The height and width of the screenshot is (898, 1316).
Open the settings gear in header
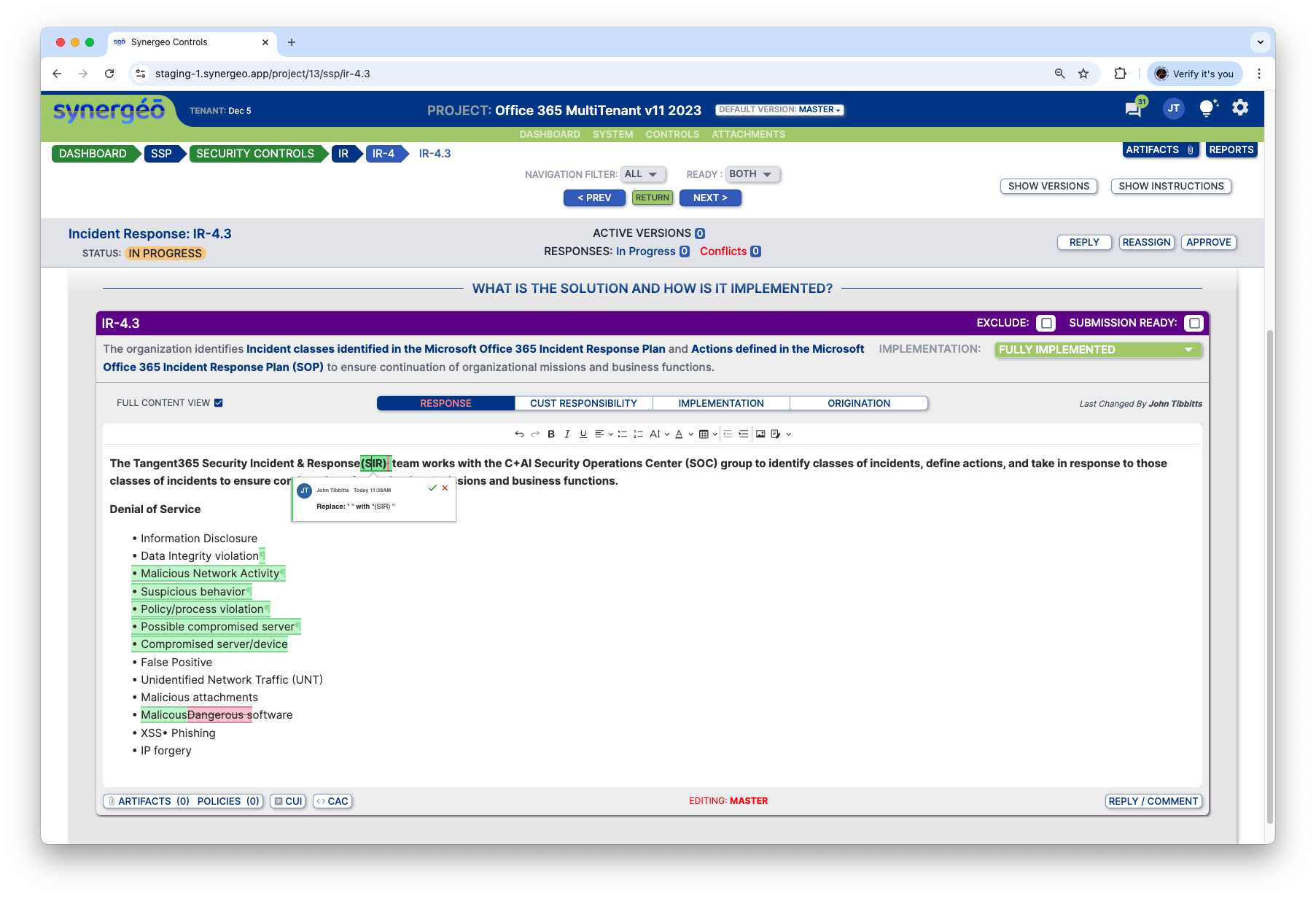click(1240, 108)
